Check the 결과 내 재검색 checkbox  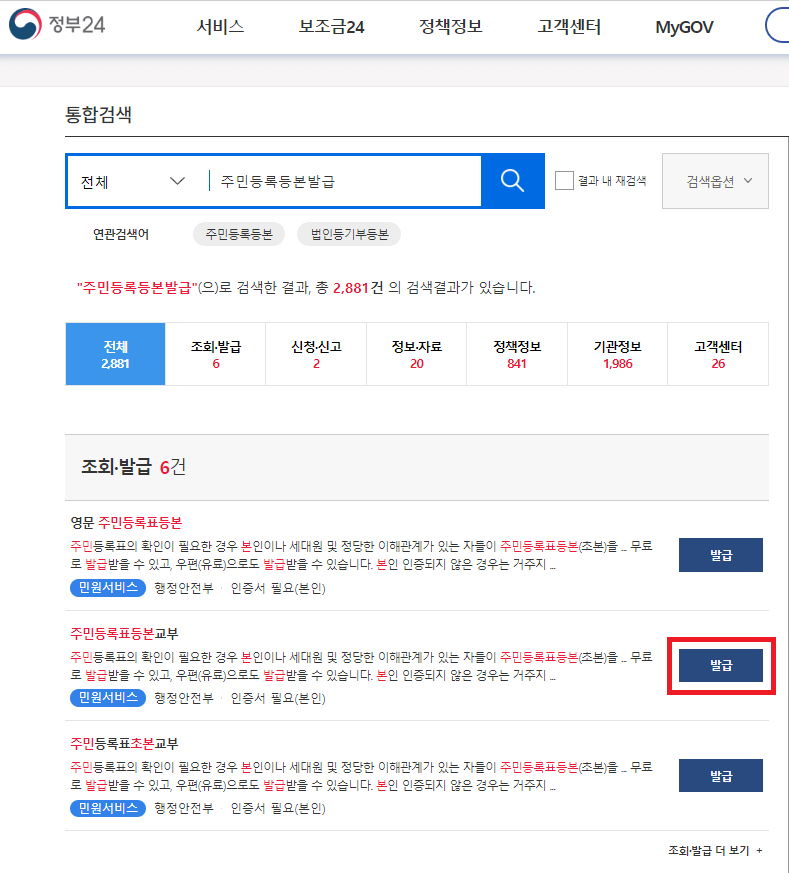(x=564, y=181)
